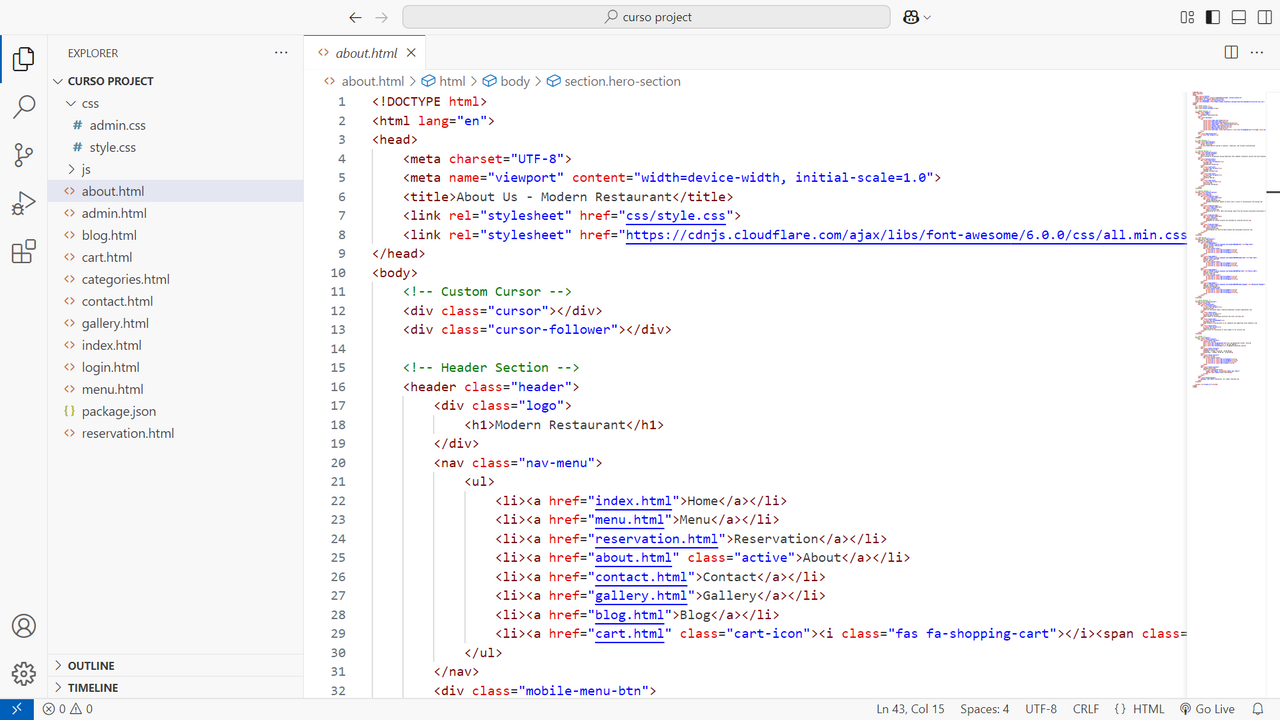Toggle the Secondary Side Bar visibility
Screen dimensions: 1280x720
[1265, 17]
